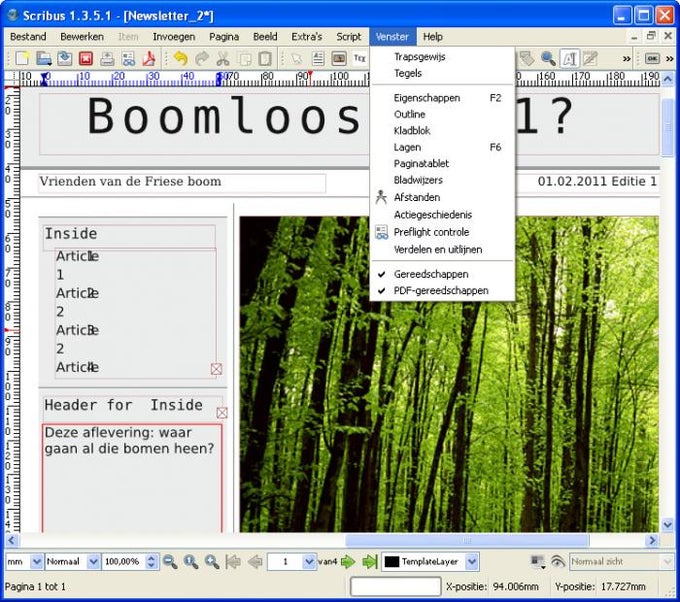Click the PDF OK button tool
Image resolution: width=680 pixels, height=602 pixels.
point(652,58)
